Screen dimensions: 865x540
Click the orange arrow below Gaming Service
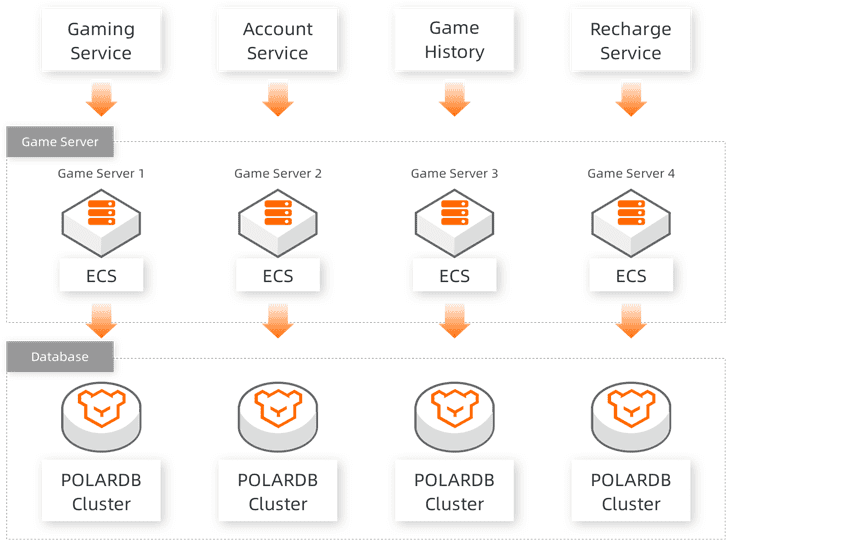(102, 99)
